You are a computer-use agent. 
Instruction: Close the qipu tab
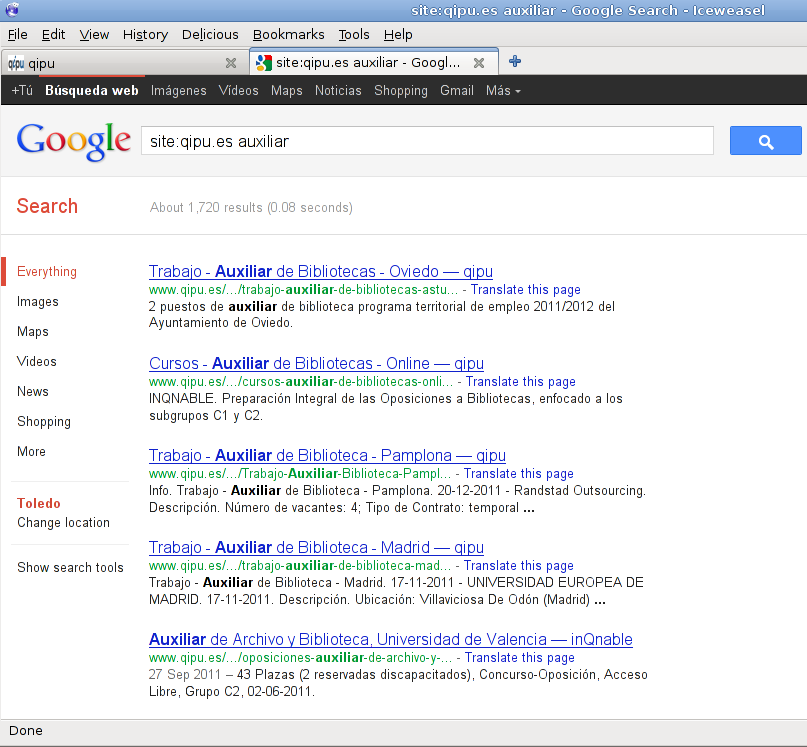pos(231,63)
